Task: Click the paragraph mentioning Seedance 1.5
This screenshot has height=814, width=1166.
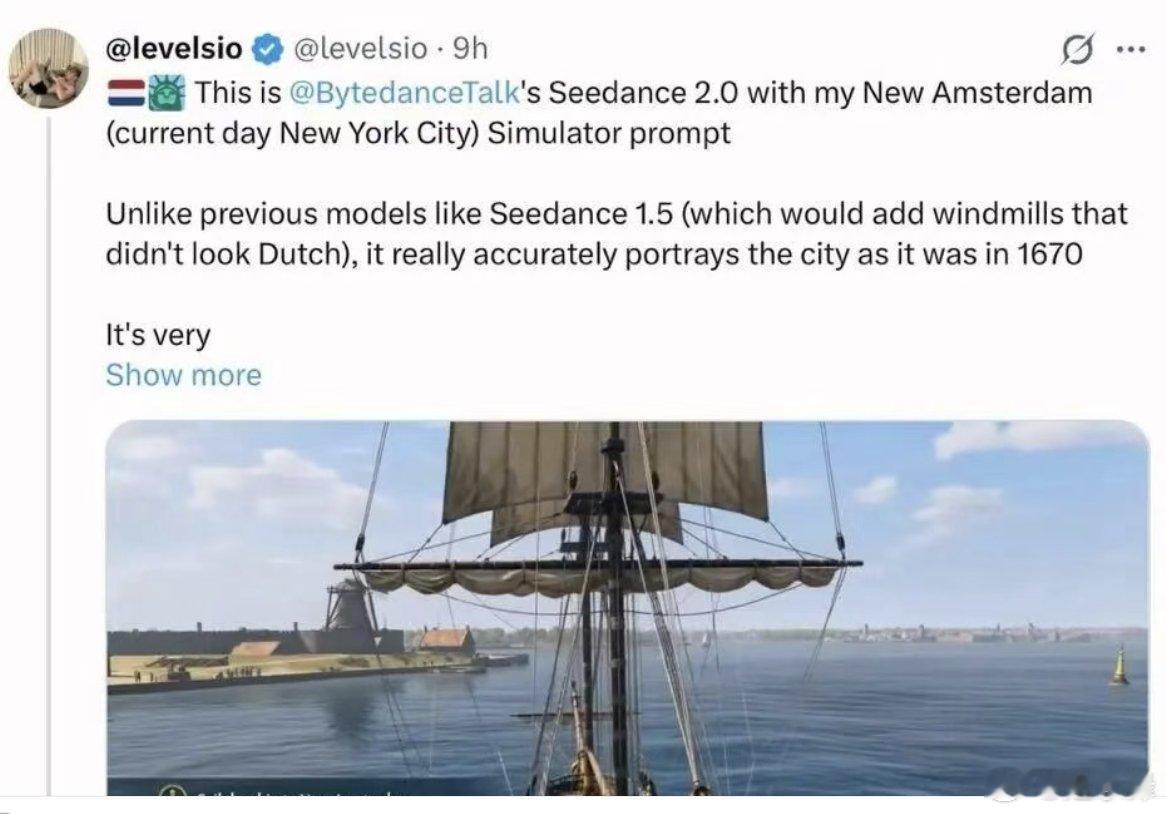Action: click(616, 233)
